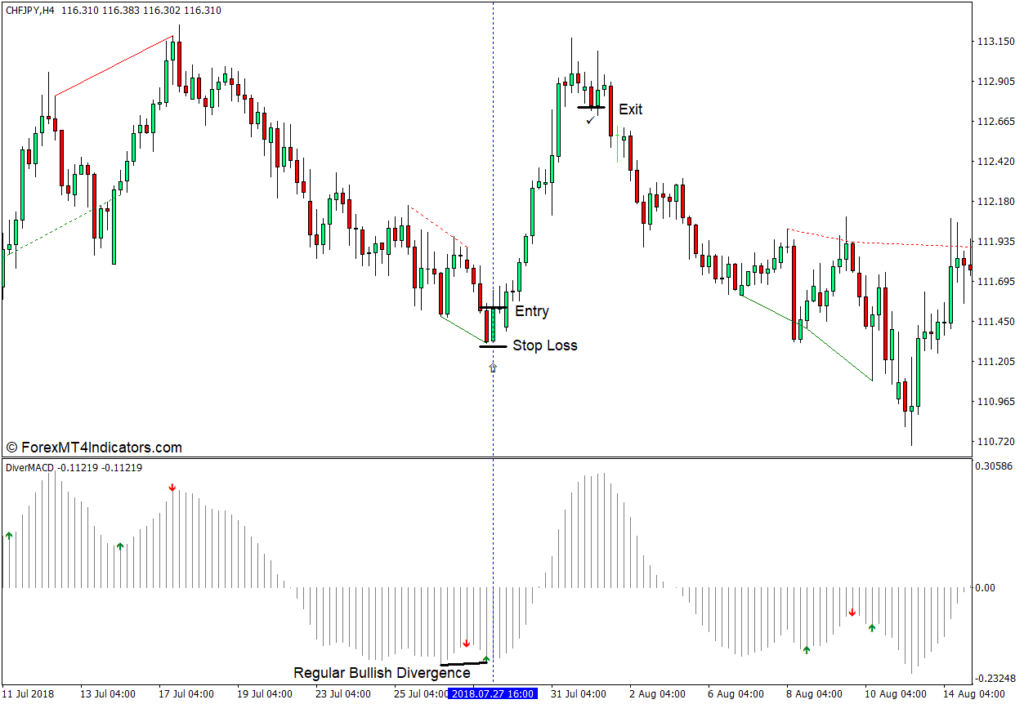Click the DiverMACD indicator label
1024x704 pixels.
coord(28,467)
